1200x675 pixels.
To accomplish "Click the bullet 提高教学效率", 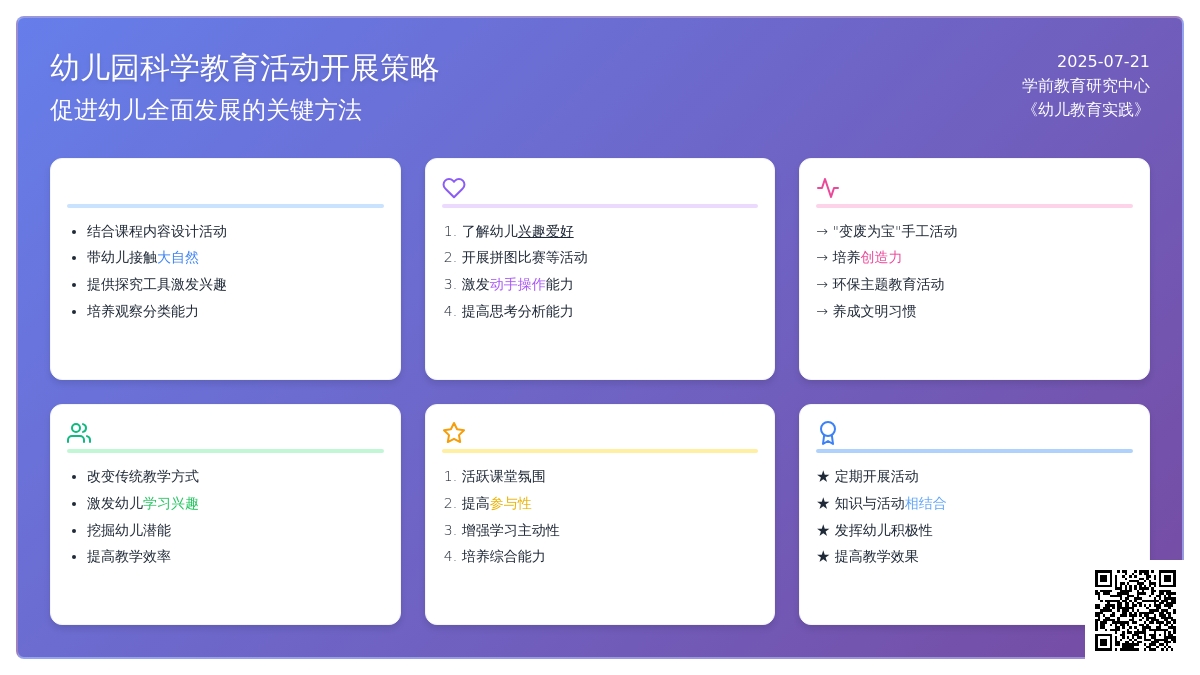I will pos(129,557).
